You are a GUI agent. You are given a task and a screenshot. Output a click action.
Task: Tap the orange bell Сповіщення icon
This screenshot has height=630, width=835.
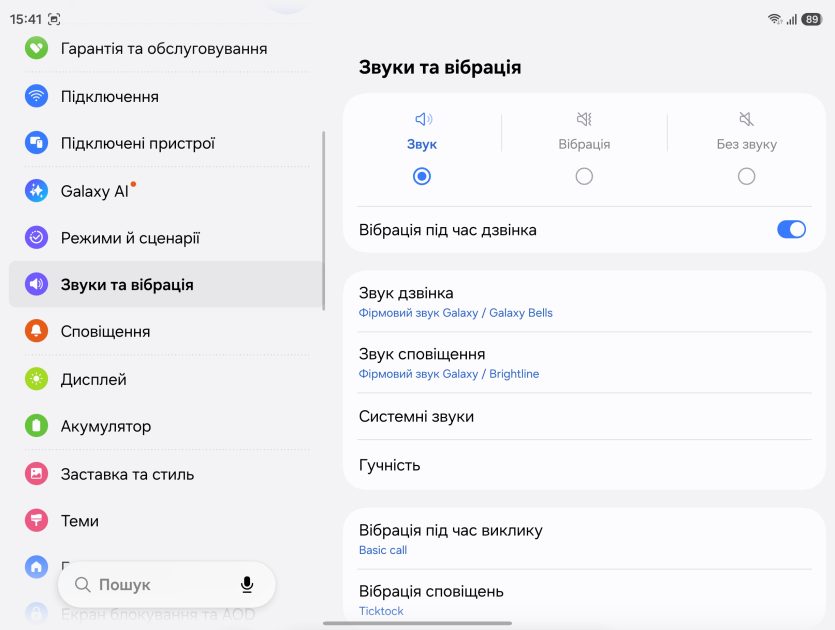click(x=36, y=331)
